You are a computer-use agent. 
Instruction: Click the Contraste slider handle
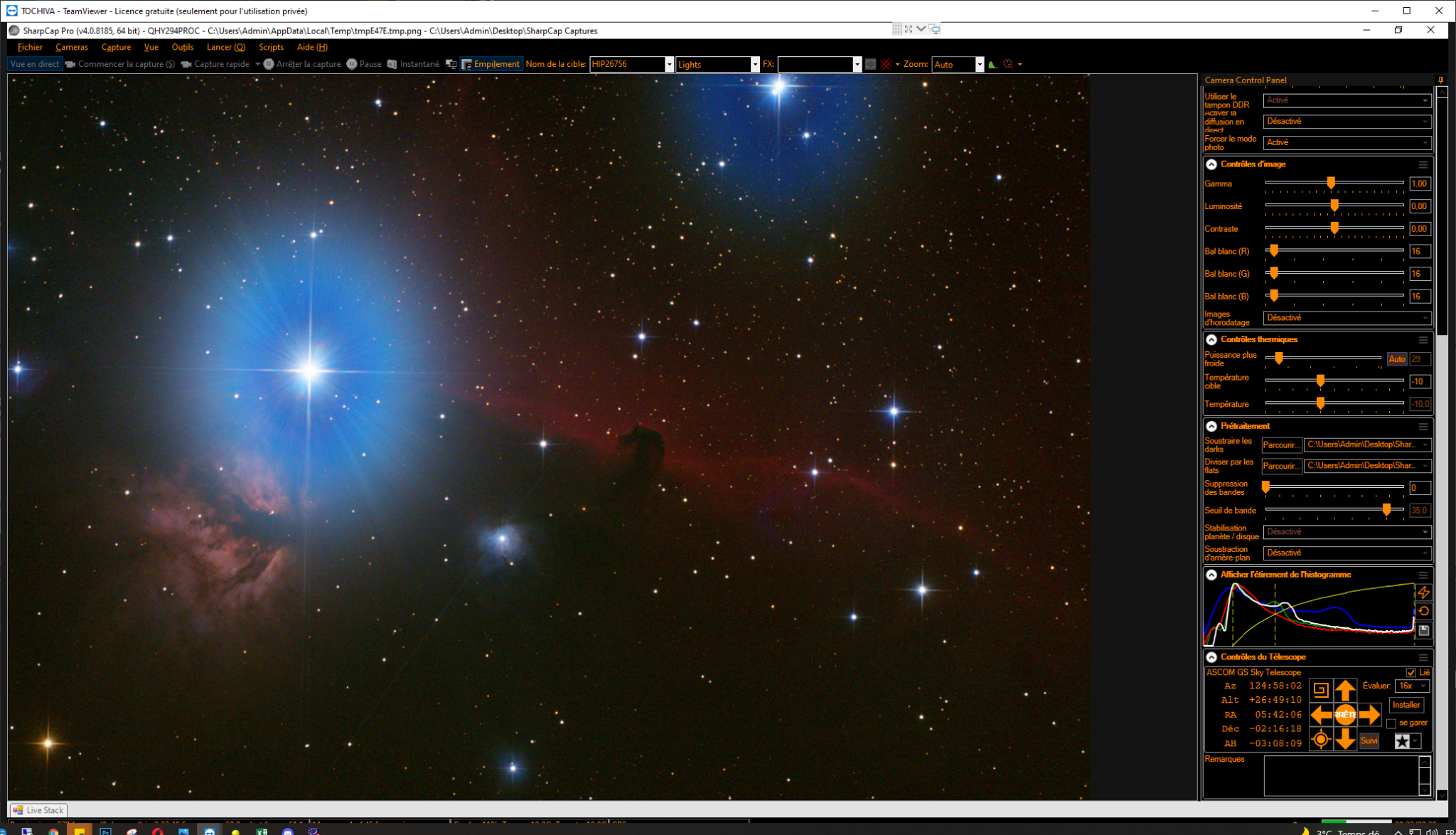[1334, 228]
